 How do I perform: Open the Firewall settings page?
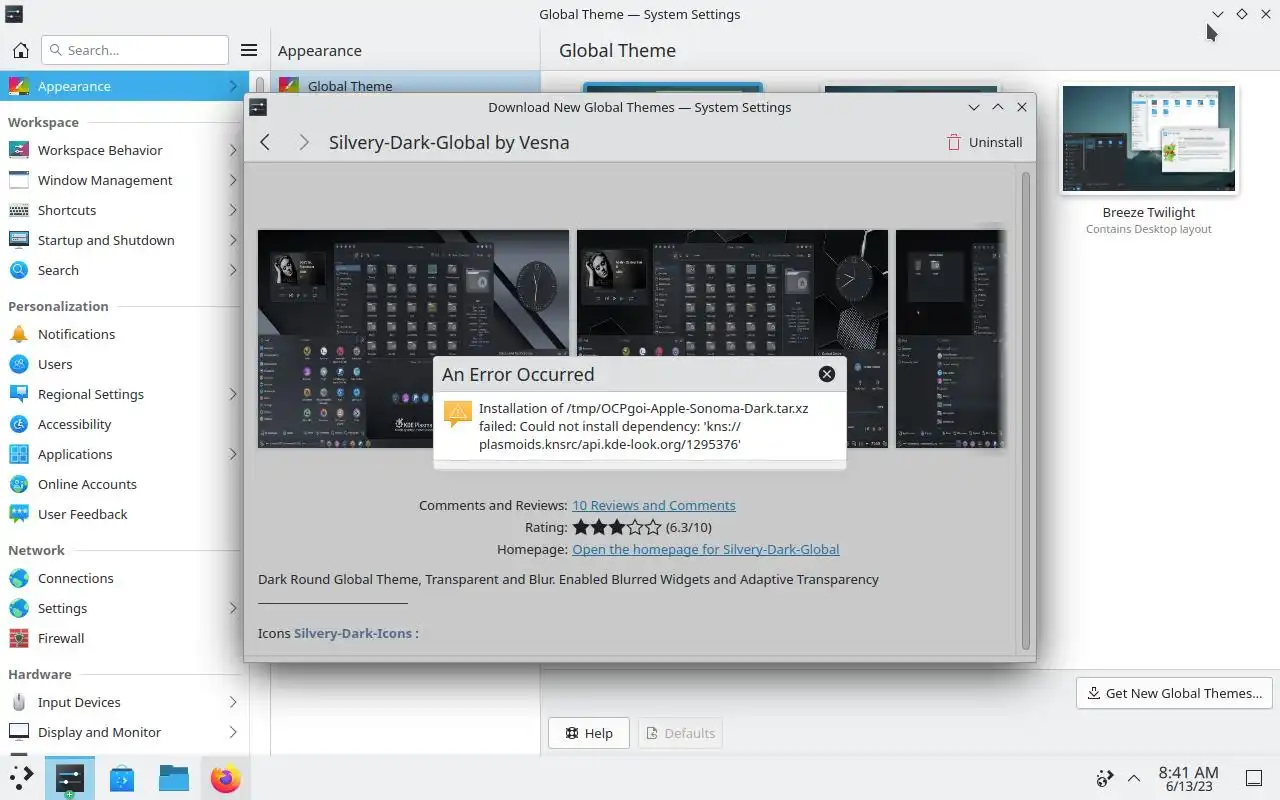[x=124, y=638]
